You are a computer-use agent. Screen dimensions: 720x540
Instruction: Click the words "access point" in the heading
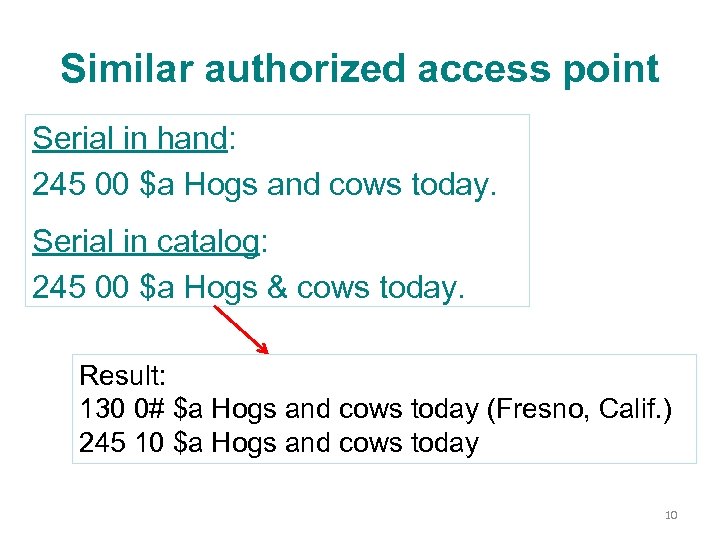tap(538, 69)
